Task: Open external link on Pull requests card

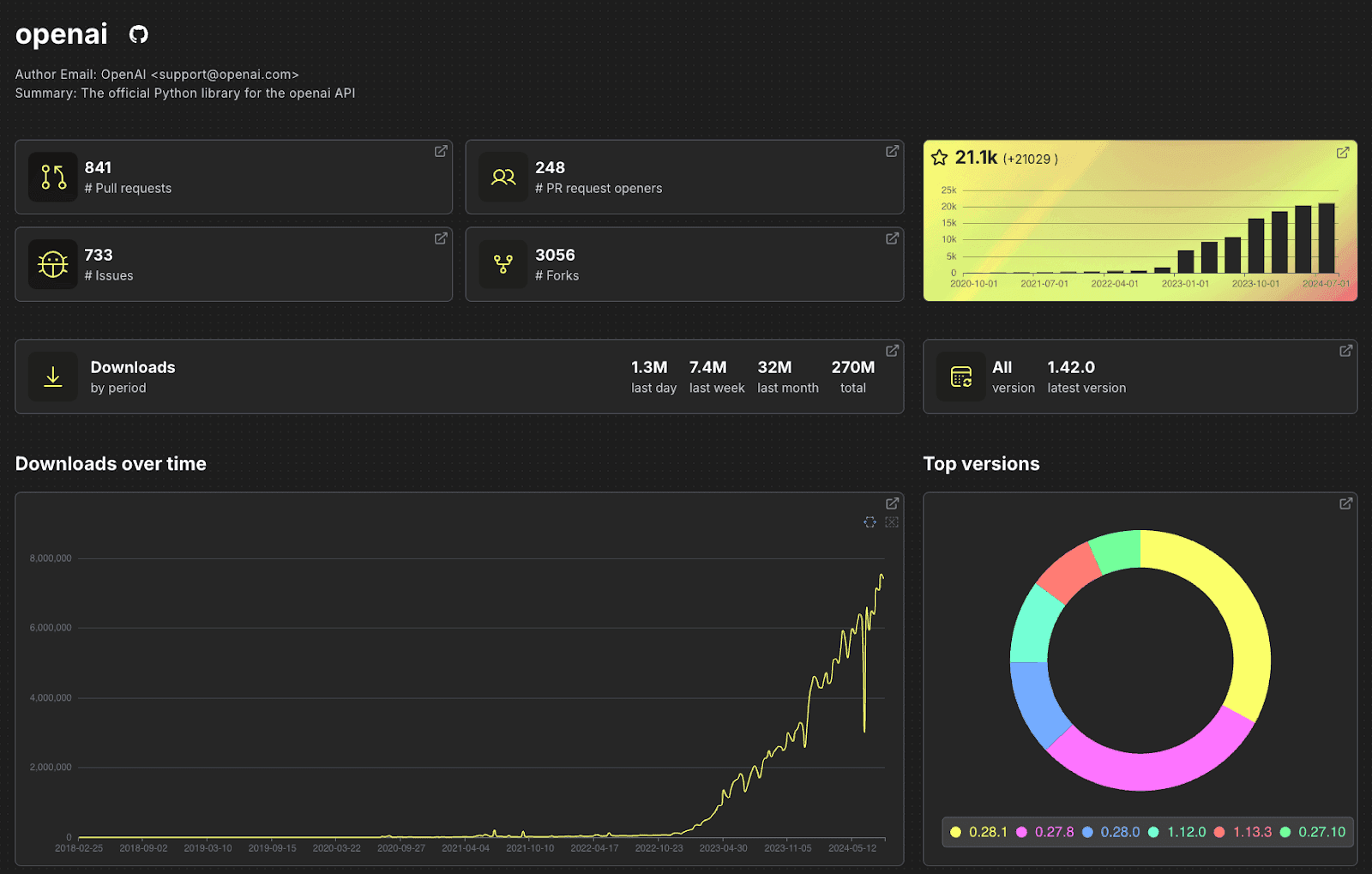Action: point(441,151)
